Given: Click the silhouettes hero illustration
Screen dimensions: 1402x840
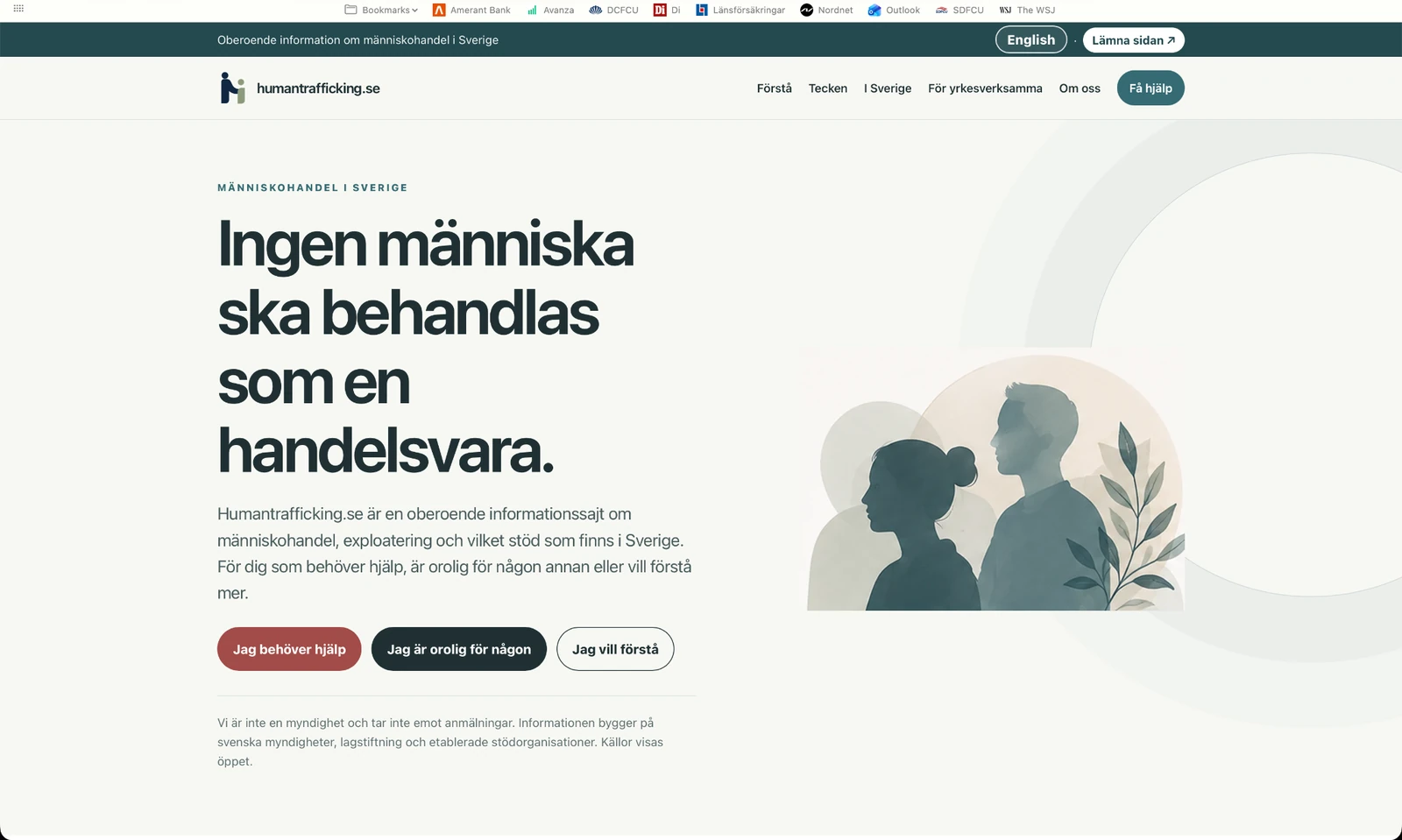Looking at the screenshot, I should 995,480.
